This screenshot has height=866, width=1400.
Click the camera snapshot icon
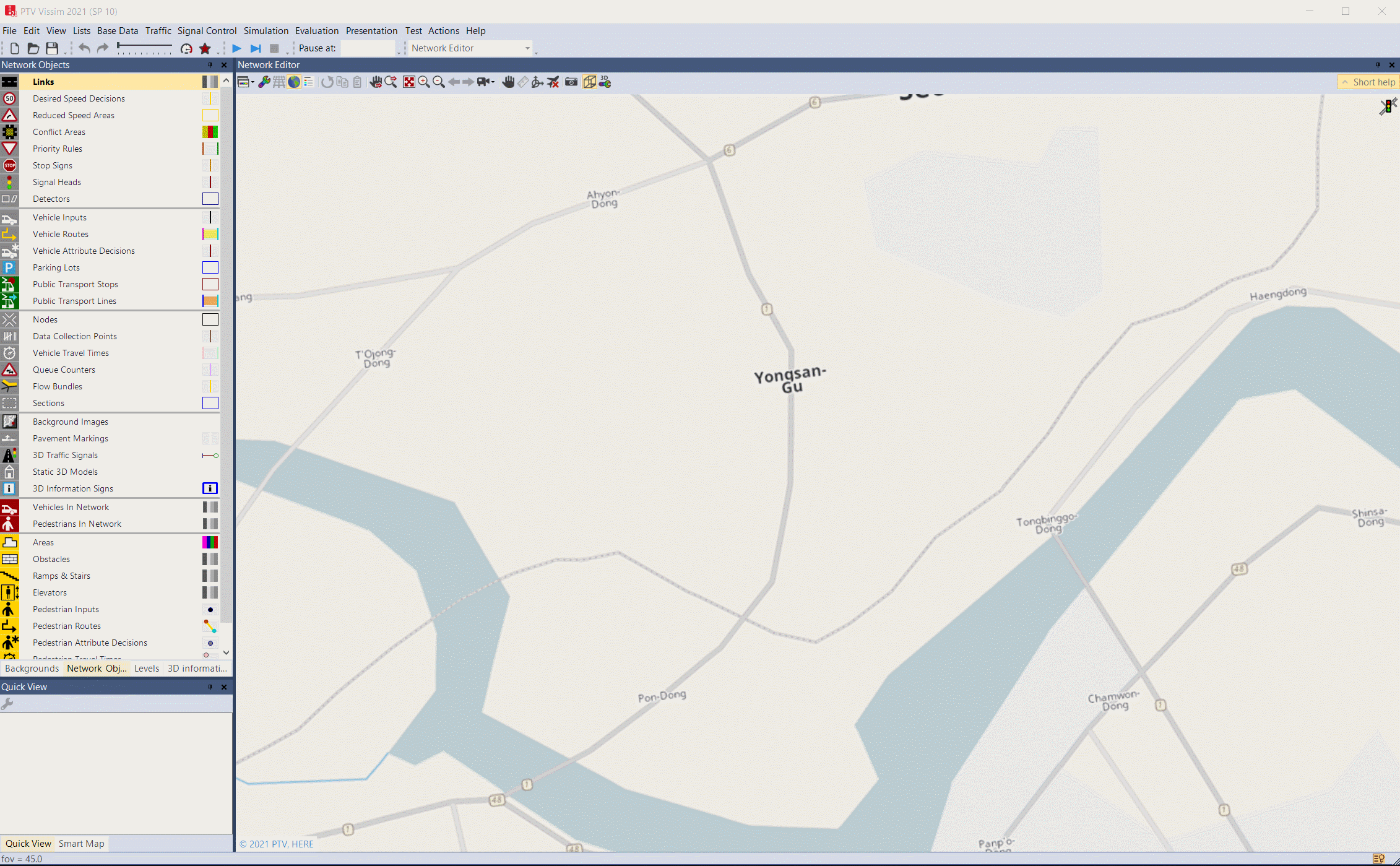point(571,82)
